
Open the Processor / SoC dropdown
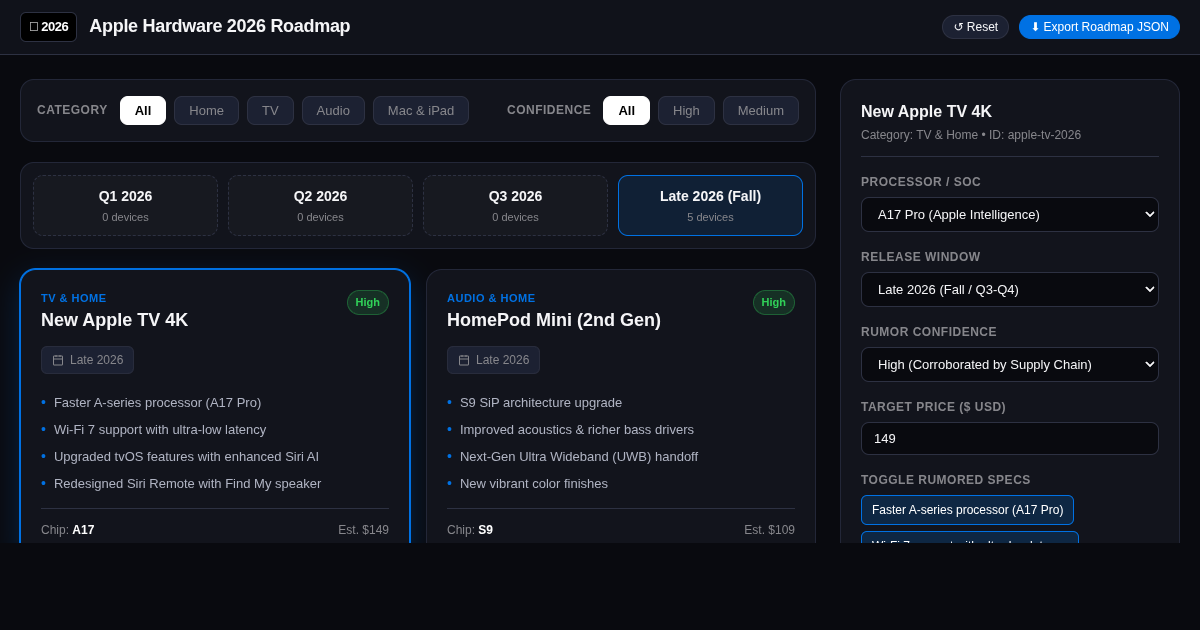click(1010, 214)
